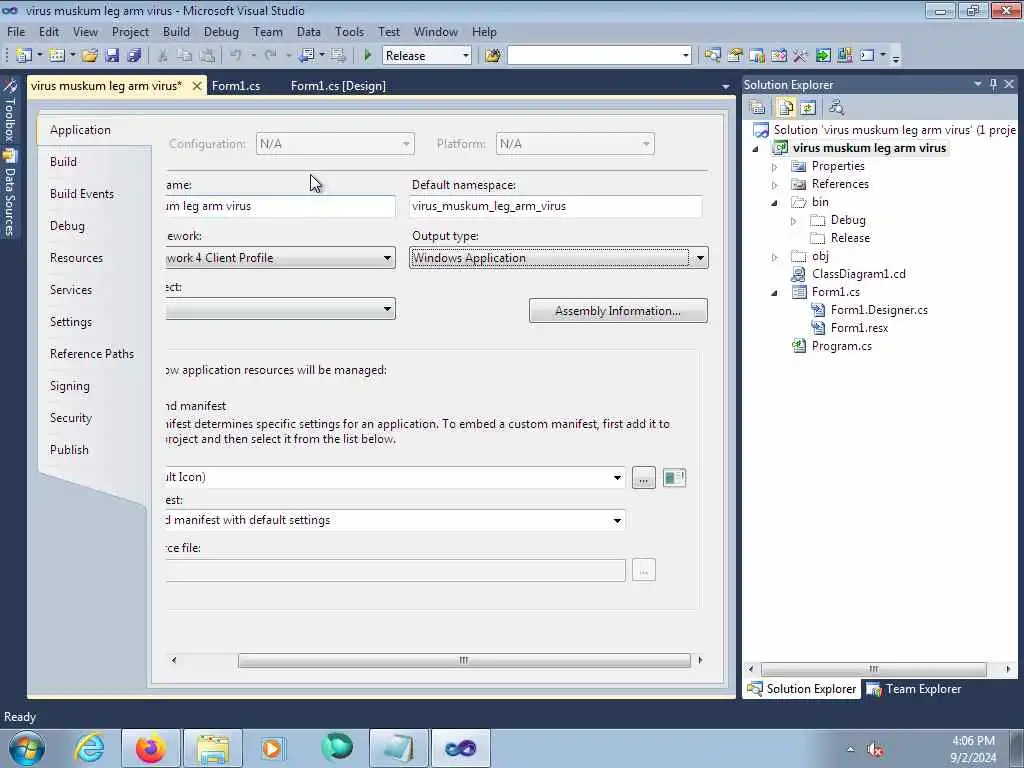This screenshot has width=1024, height=768.
Task: Click the New Project toolbar icon
Action: pos(24,56)
